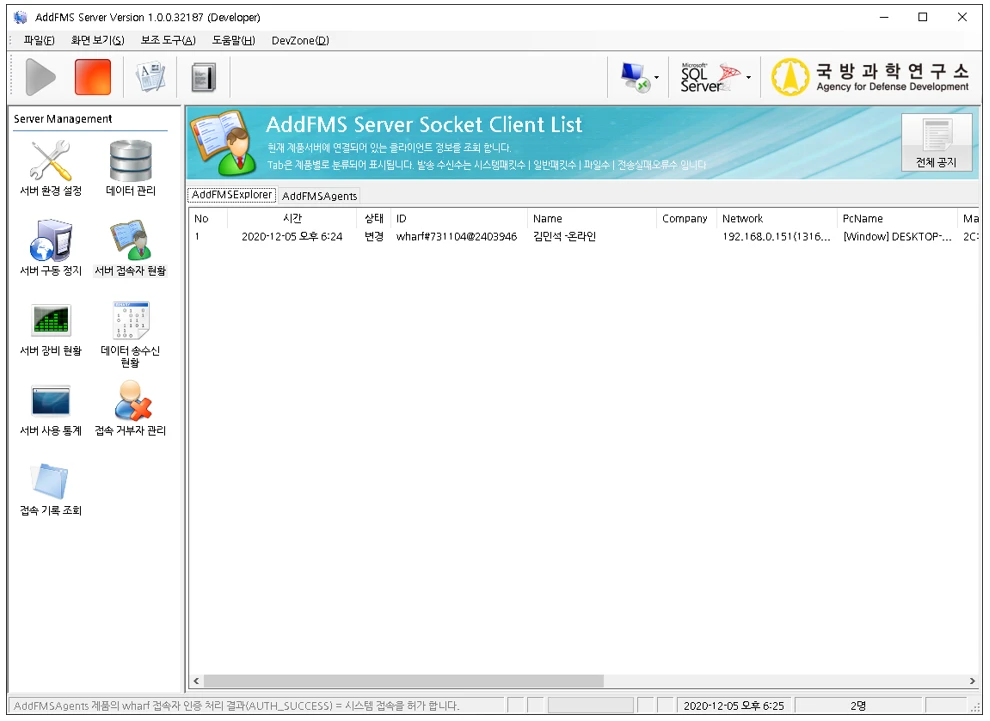Sort by the PcName column header
Image resolution: width=990 pixels, height=721 pixels.
point(897,218)
